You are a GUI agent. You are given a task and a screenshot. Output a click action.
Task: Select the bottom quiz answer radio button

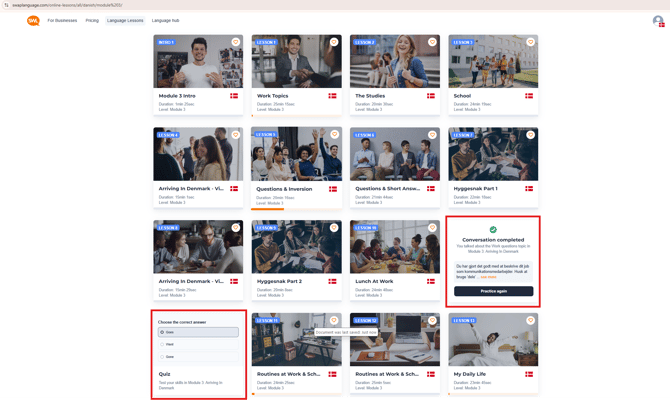pos(162,356)
